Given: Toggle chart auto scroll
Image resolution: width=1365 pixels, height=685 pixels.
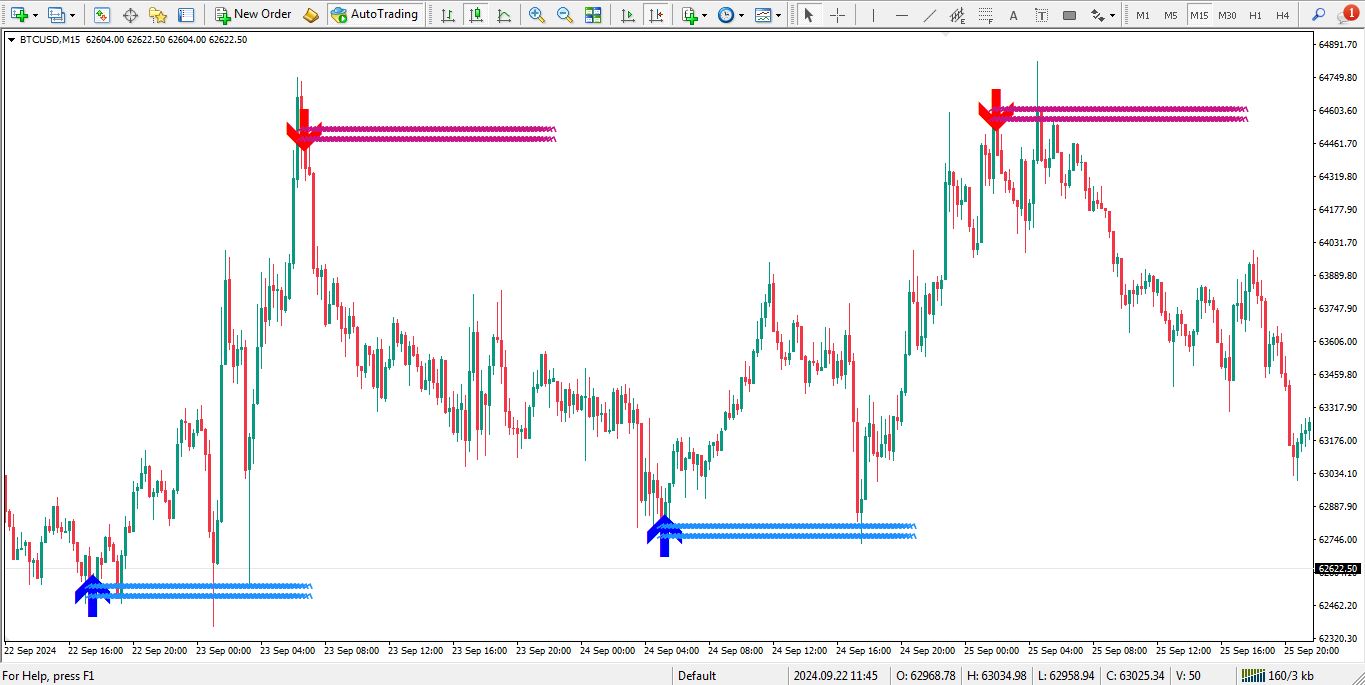Looking at the screenshot, I should coord(627,15).
